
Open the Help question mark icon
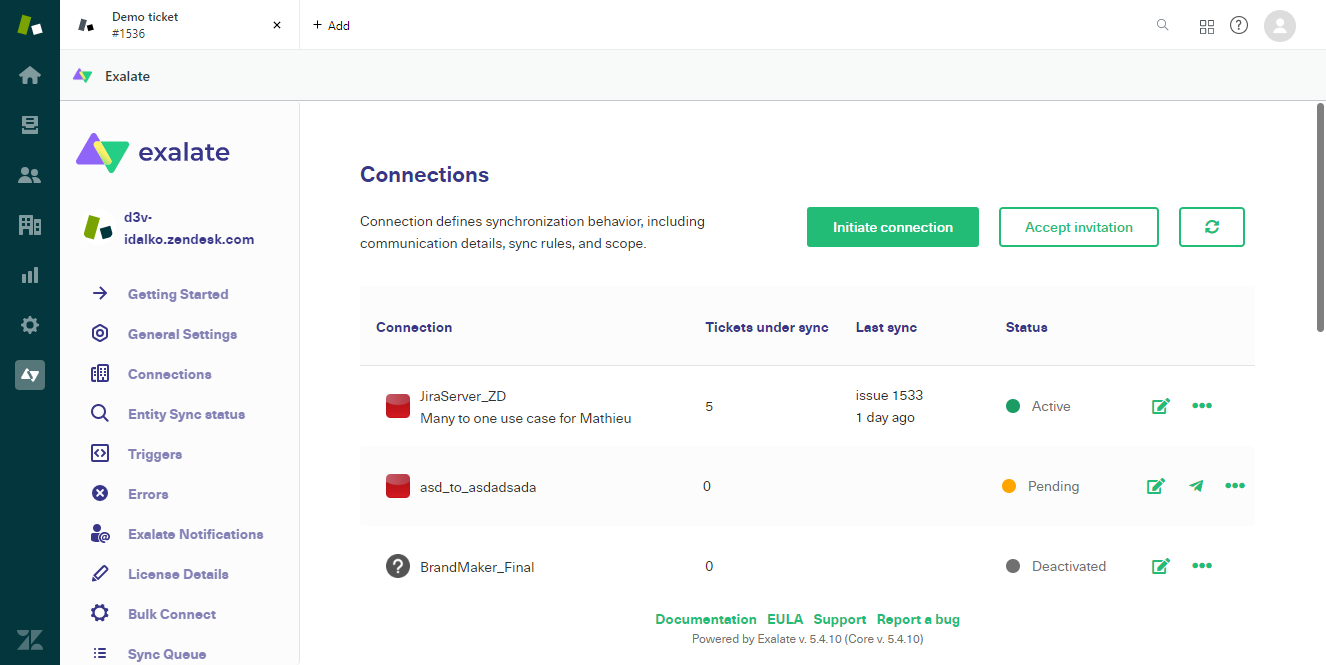[1239, 25]
